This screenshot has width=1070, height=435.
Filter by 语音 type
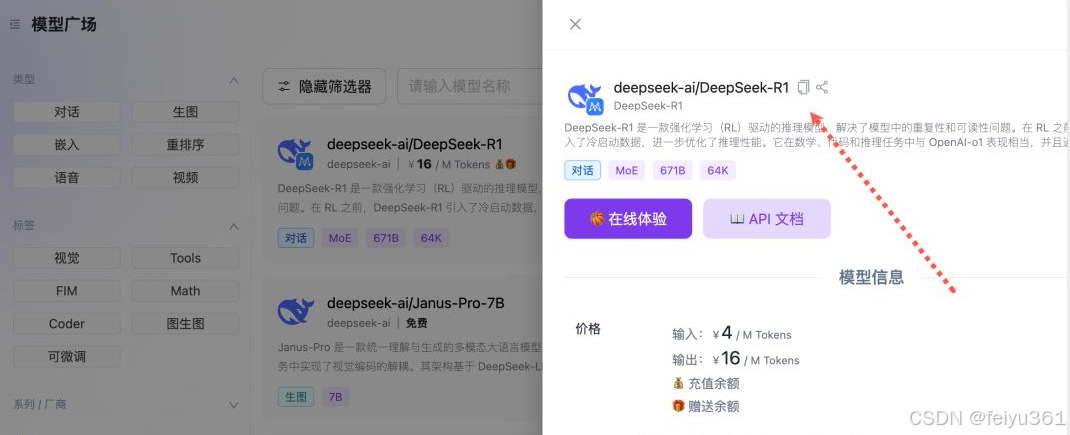point(67,178)
